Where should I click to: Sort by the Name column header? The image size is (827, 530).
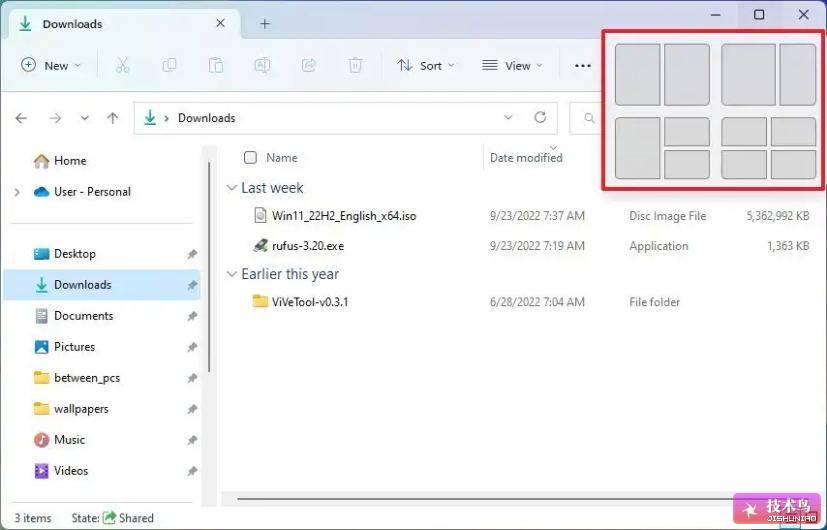(282, 157)
